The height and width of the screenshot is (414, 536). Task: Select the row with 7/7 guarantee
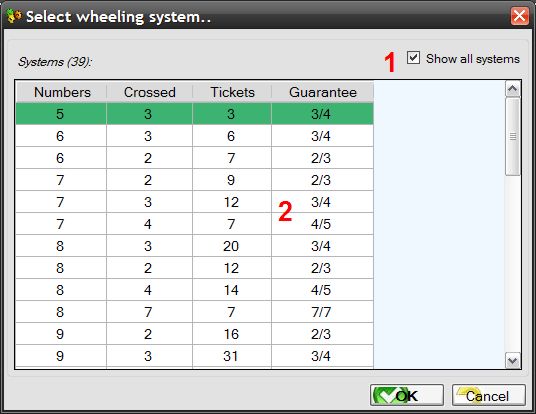(x=195, y=312)
